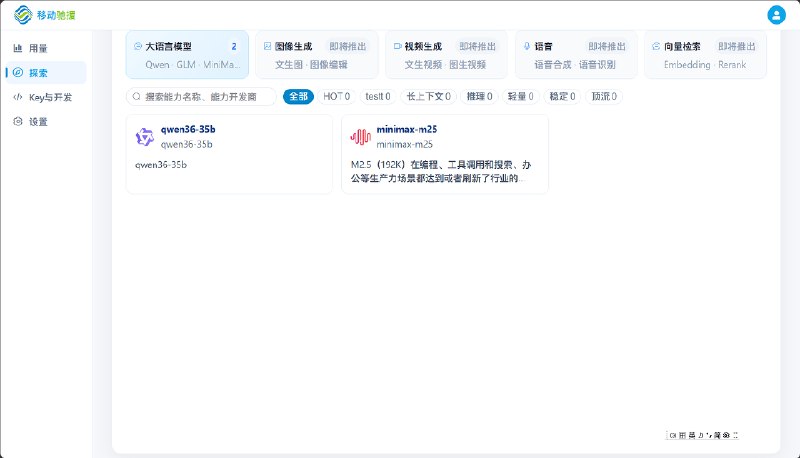
Task: Click the qwen36-35b model logo
Action: pyautogui.click(x=144, y=137)
